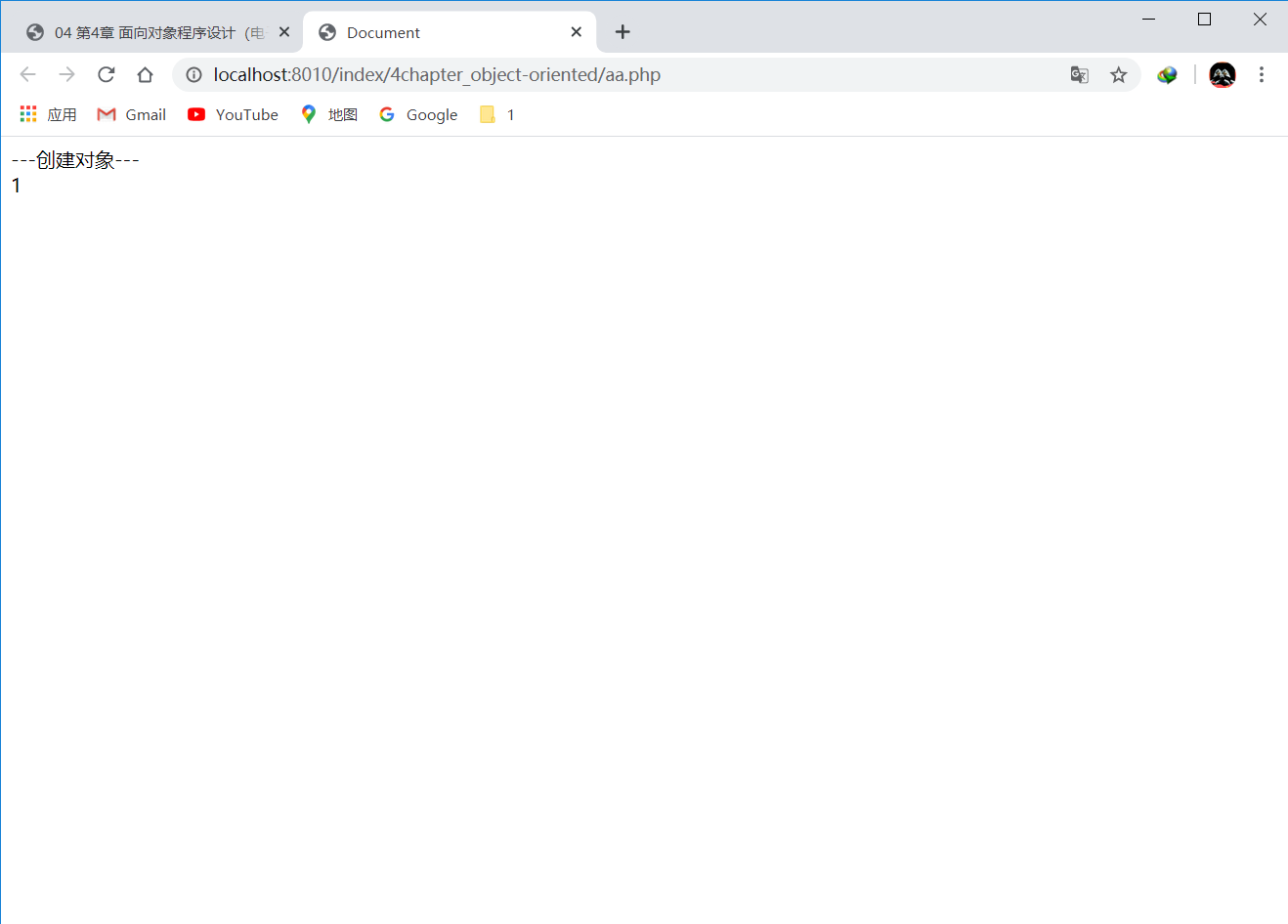The image size is (1288, 924).
Task: Switch to the 04 第4章 tab
Action: tap(147, 31)
